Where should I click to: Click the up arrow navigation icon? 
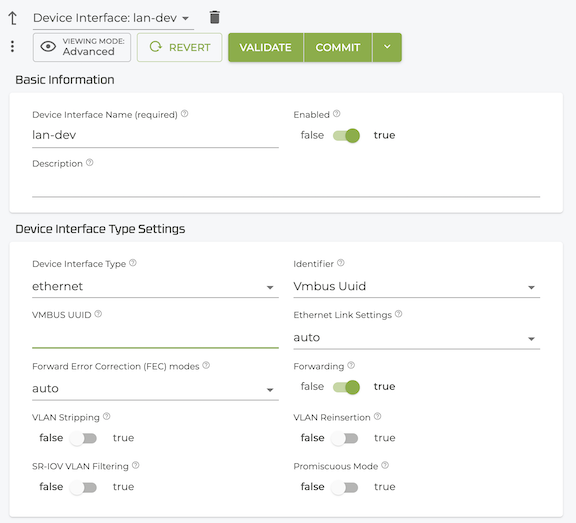[x=13, y=18]
